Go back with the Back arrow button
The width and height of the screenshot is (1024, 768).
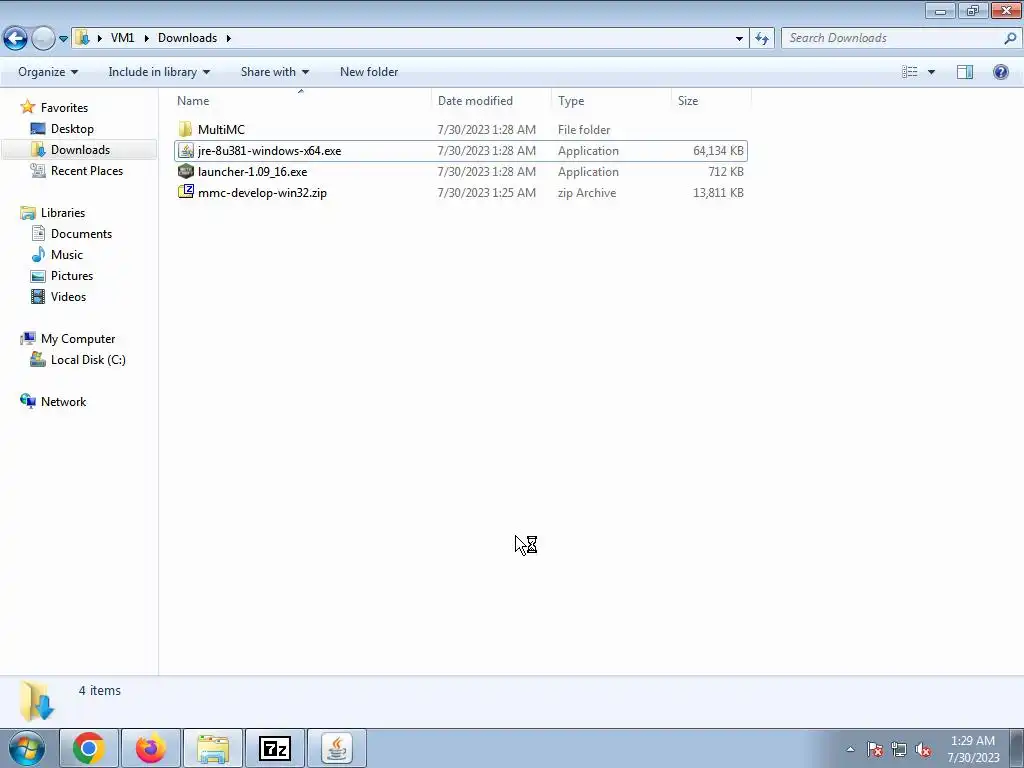[x=16, y=39]
